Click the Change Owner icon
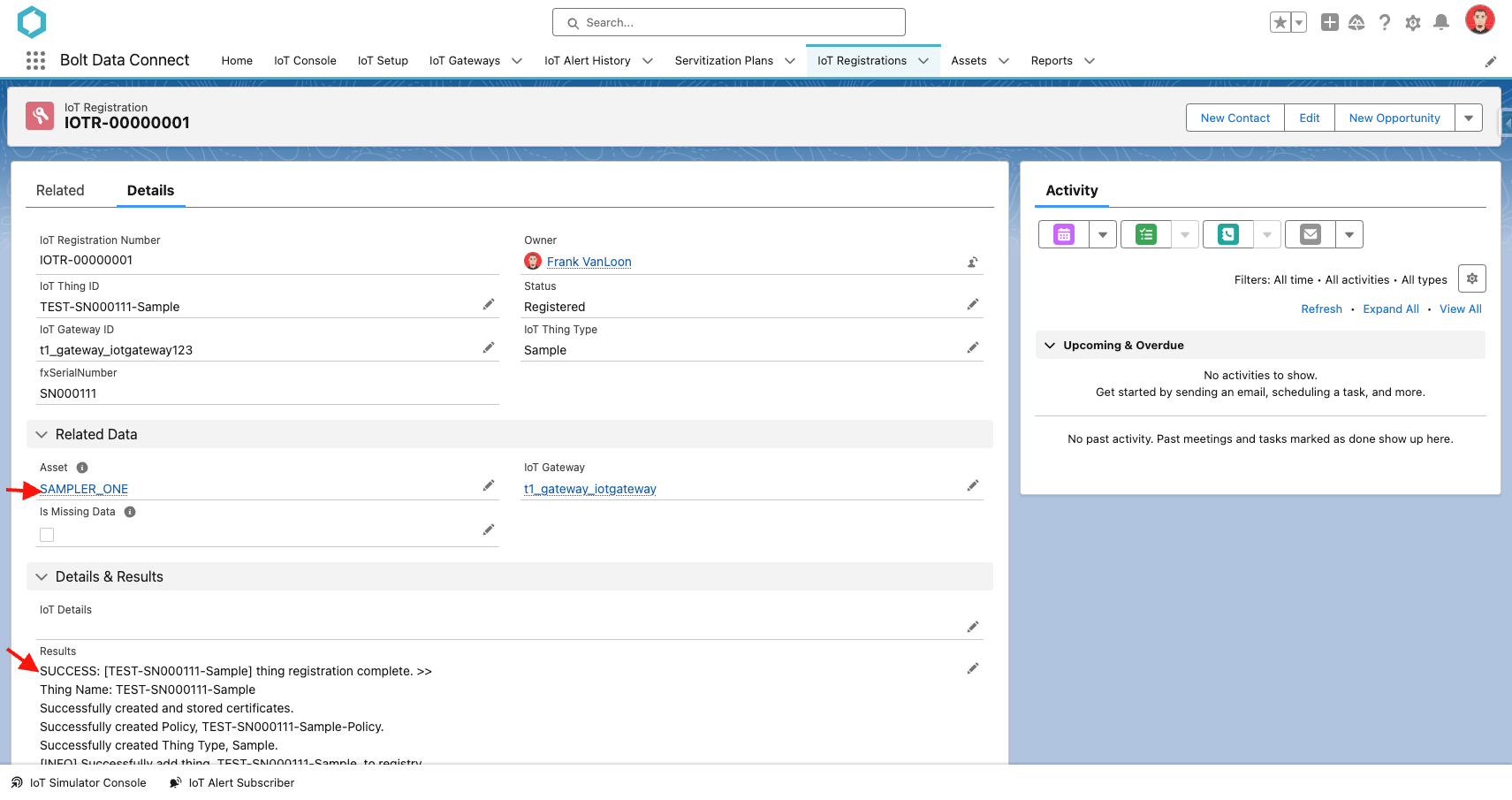The image size is (1512, 800). pyautogui.click(x=972, y=262)
